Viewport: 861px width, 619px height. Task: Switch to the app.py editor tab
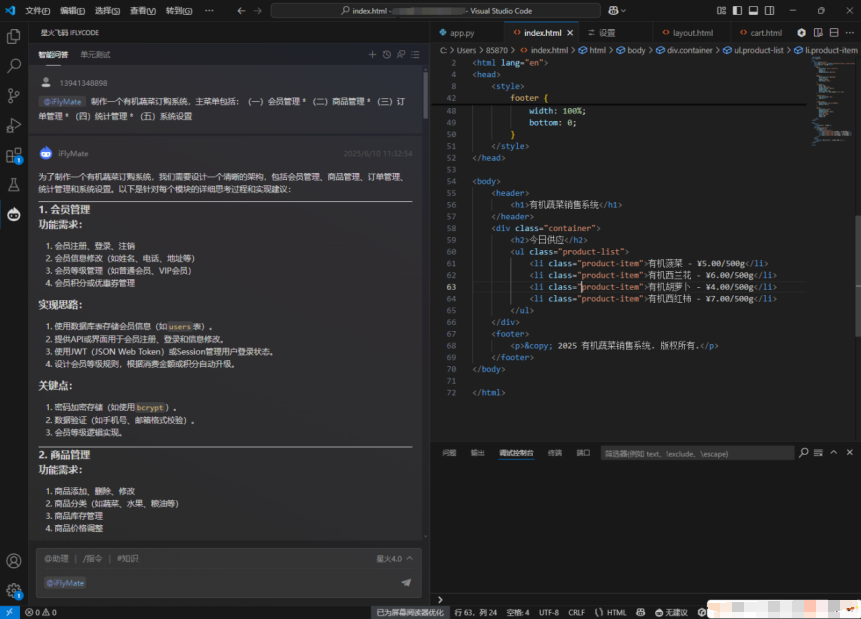462,33
